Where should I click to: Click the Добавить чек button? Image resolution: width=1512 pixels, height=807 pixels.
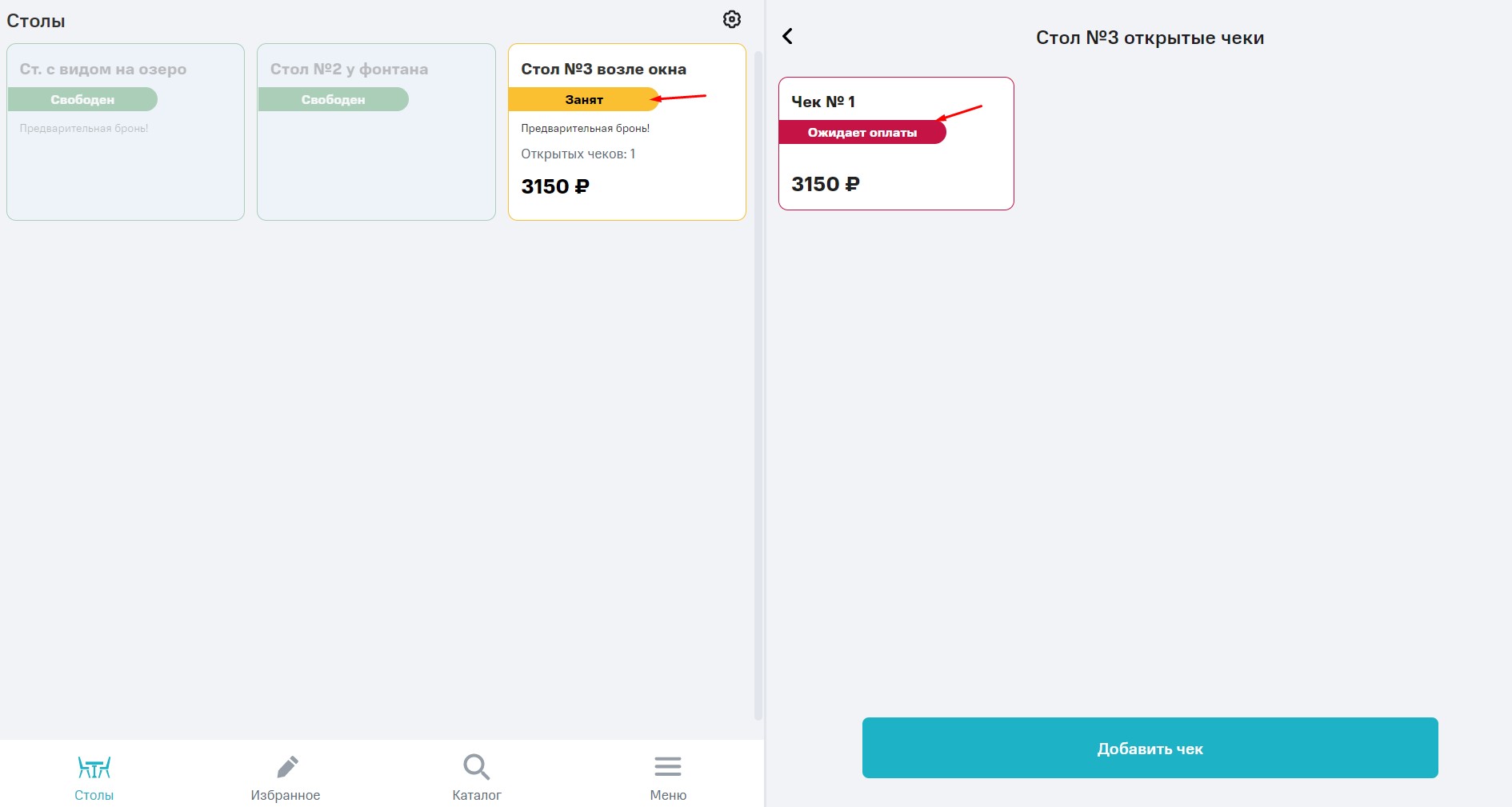pos(1150,748)
